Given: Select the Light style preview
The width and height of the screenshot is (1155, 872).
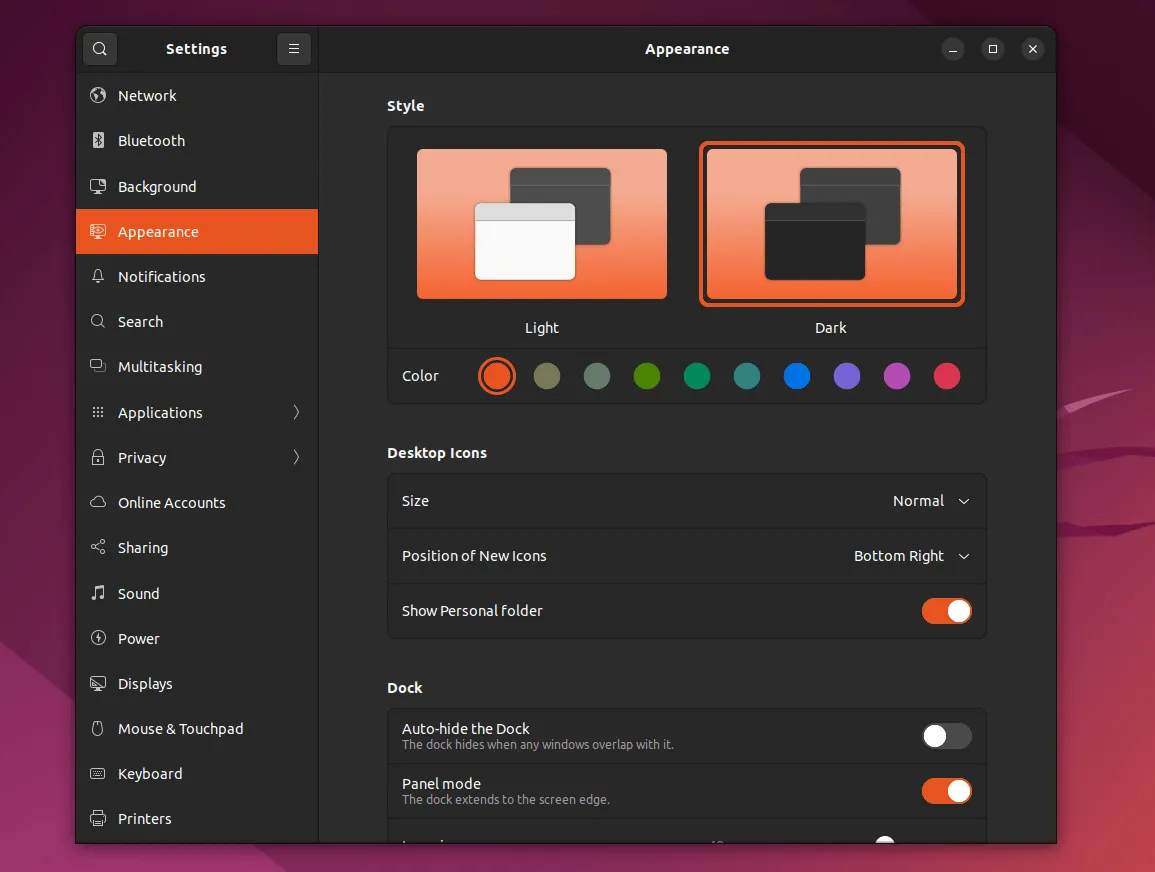Looking at the screenshot, I should [541, 223].
